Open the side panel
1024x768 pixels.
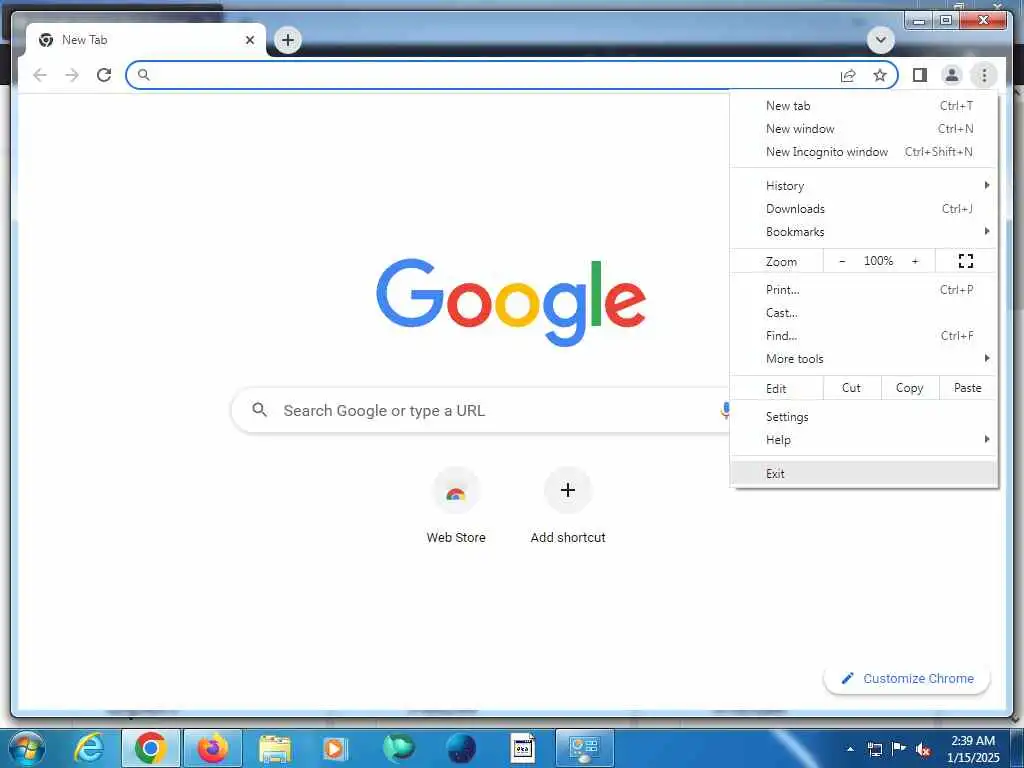pos(920,75)
